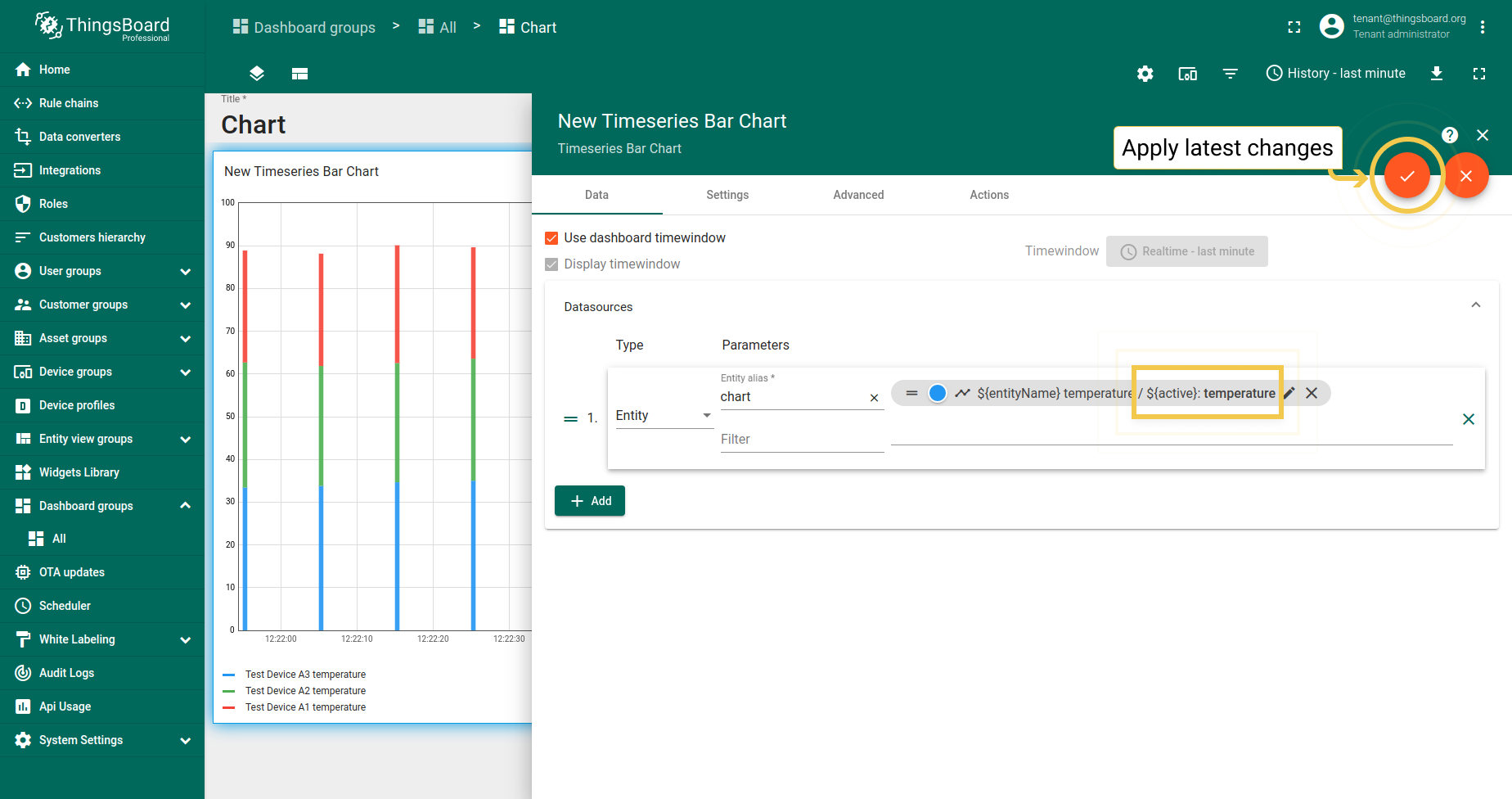
Task: Apply changes with the checkmark button
Action: 1407,176
